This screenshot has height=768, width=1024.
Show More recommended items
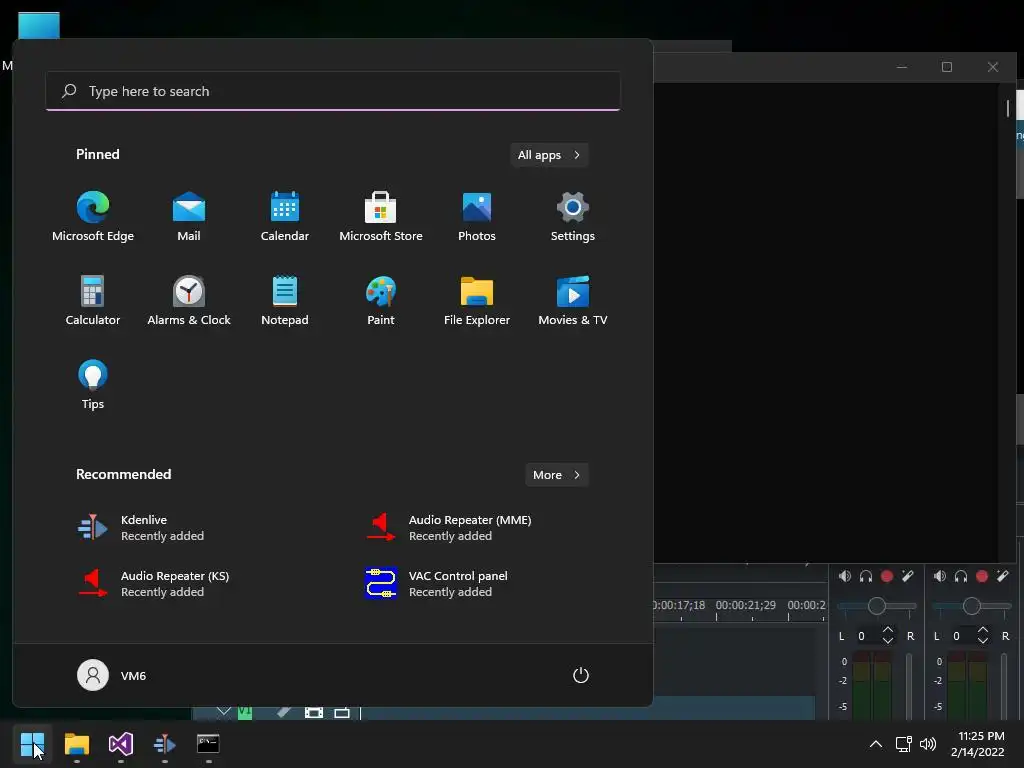coord(556,475)
